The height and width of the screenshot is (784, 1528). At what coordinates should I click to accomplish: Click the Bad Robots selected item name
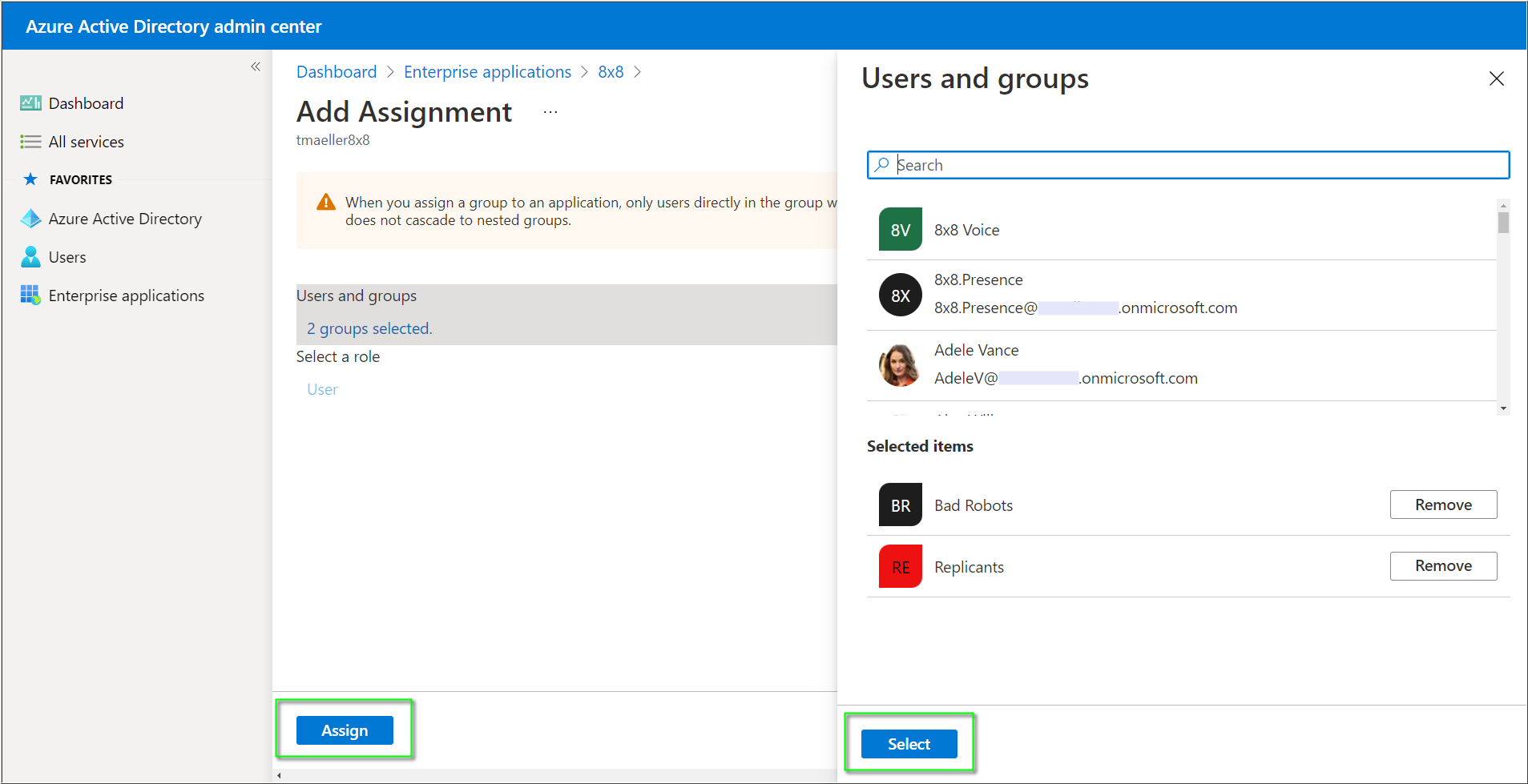974,505
